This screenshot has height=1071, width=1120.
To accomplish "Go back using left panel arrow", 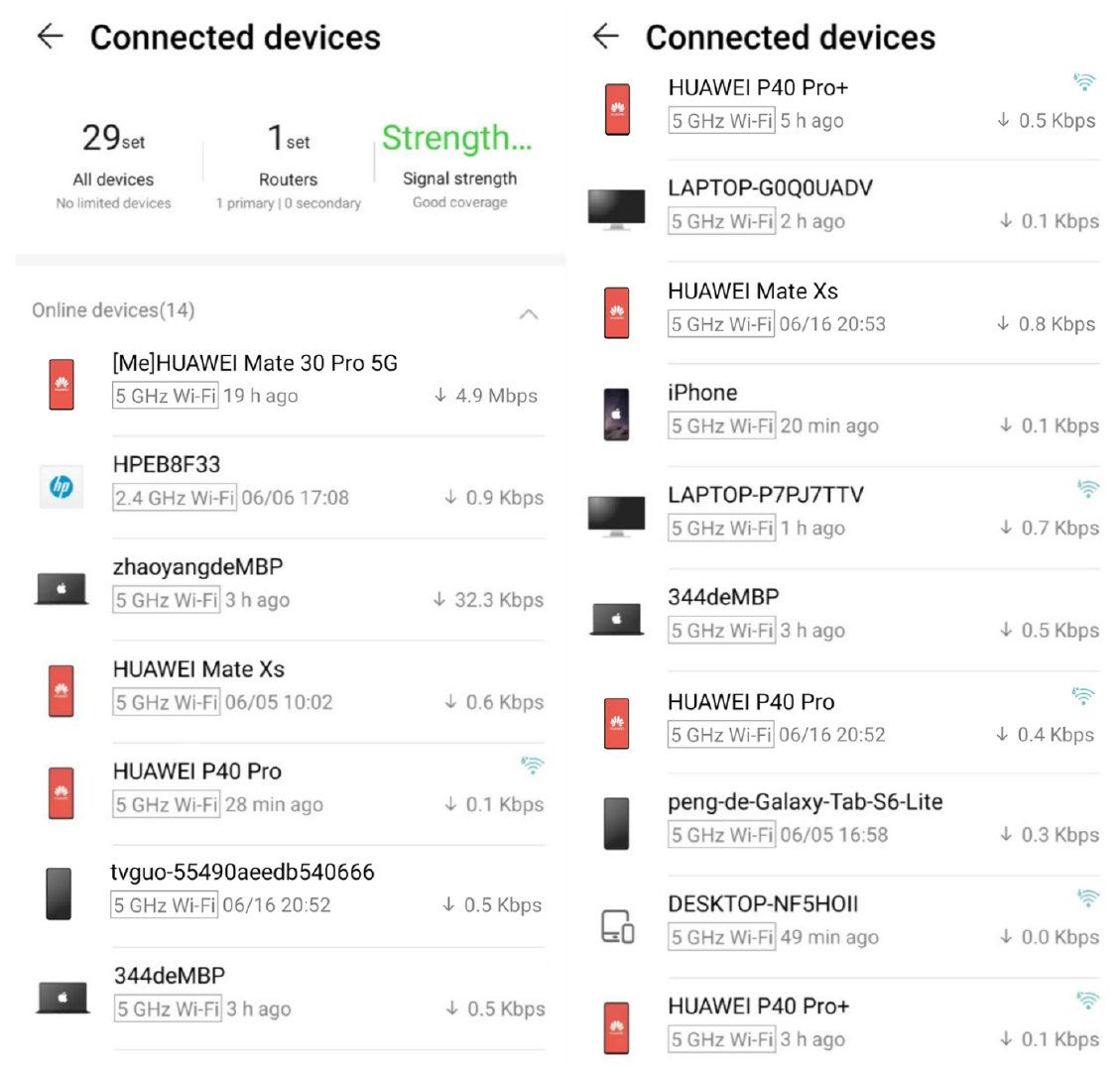I will pyautogui.click(x=50, y=36).
